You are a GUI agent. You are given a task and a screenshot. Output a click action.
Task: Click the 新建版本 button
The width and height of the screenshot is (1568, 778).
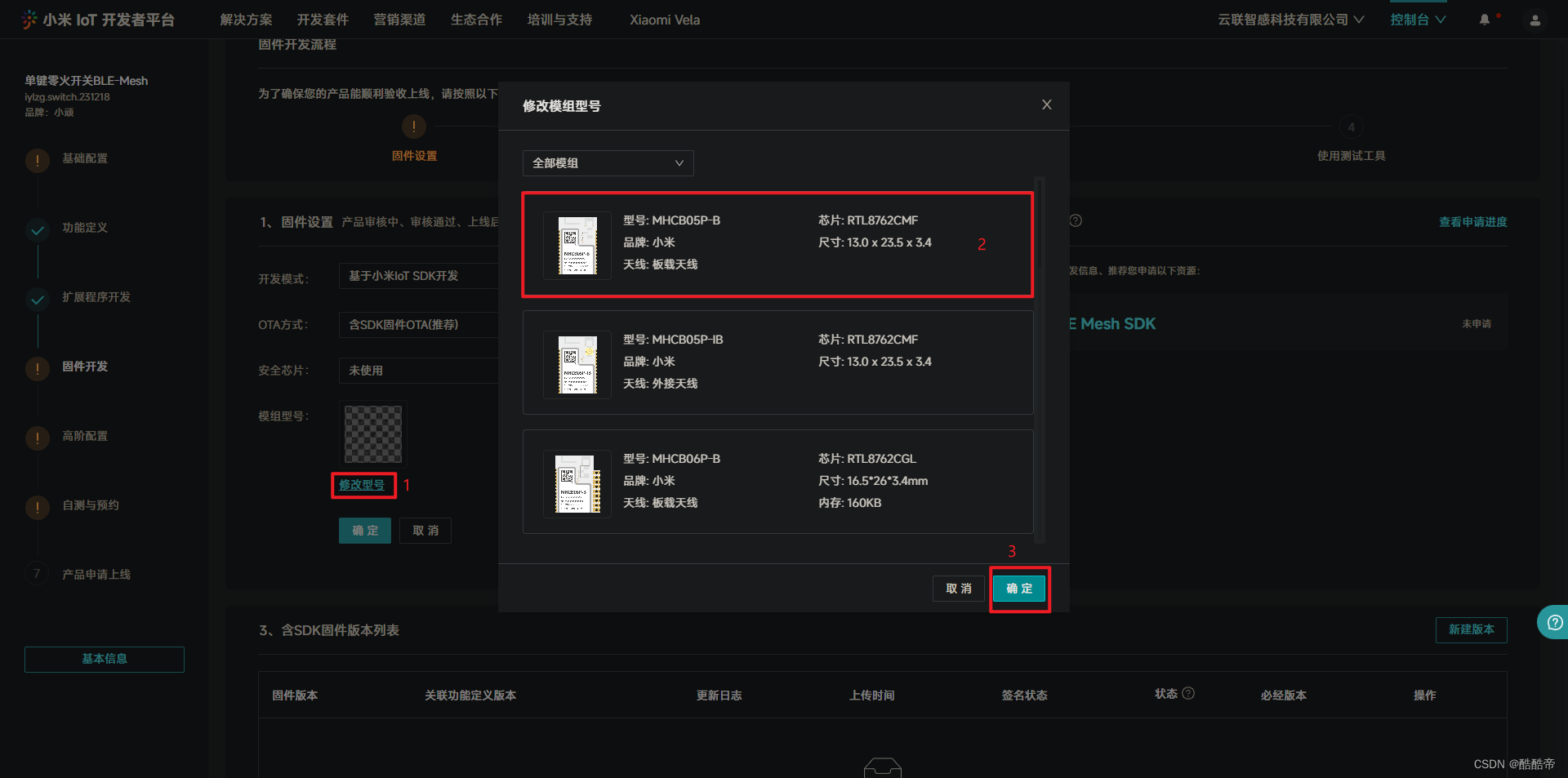[x=1472, y=629]
